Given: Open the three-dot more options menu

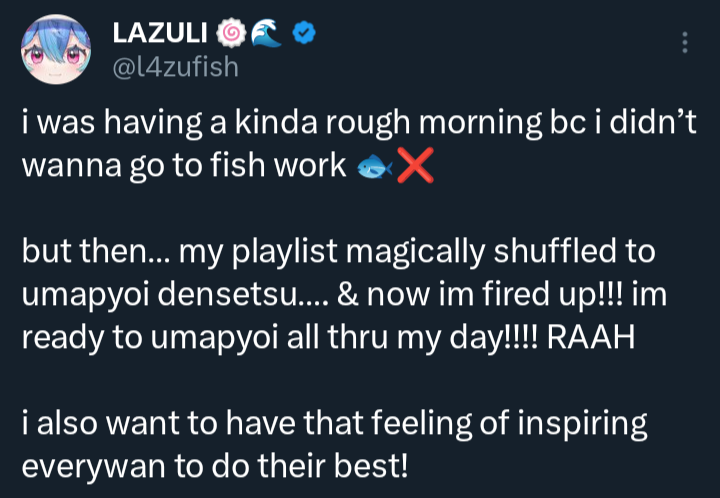Looking at the screenshot, I should (x=684, y=42).
